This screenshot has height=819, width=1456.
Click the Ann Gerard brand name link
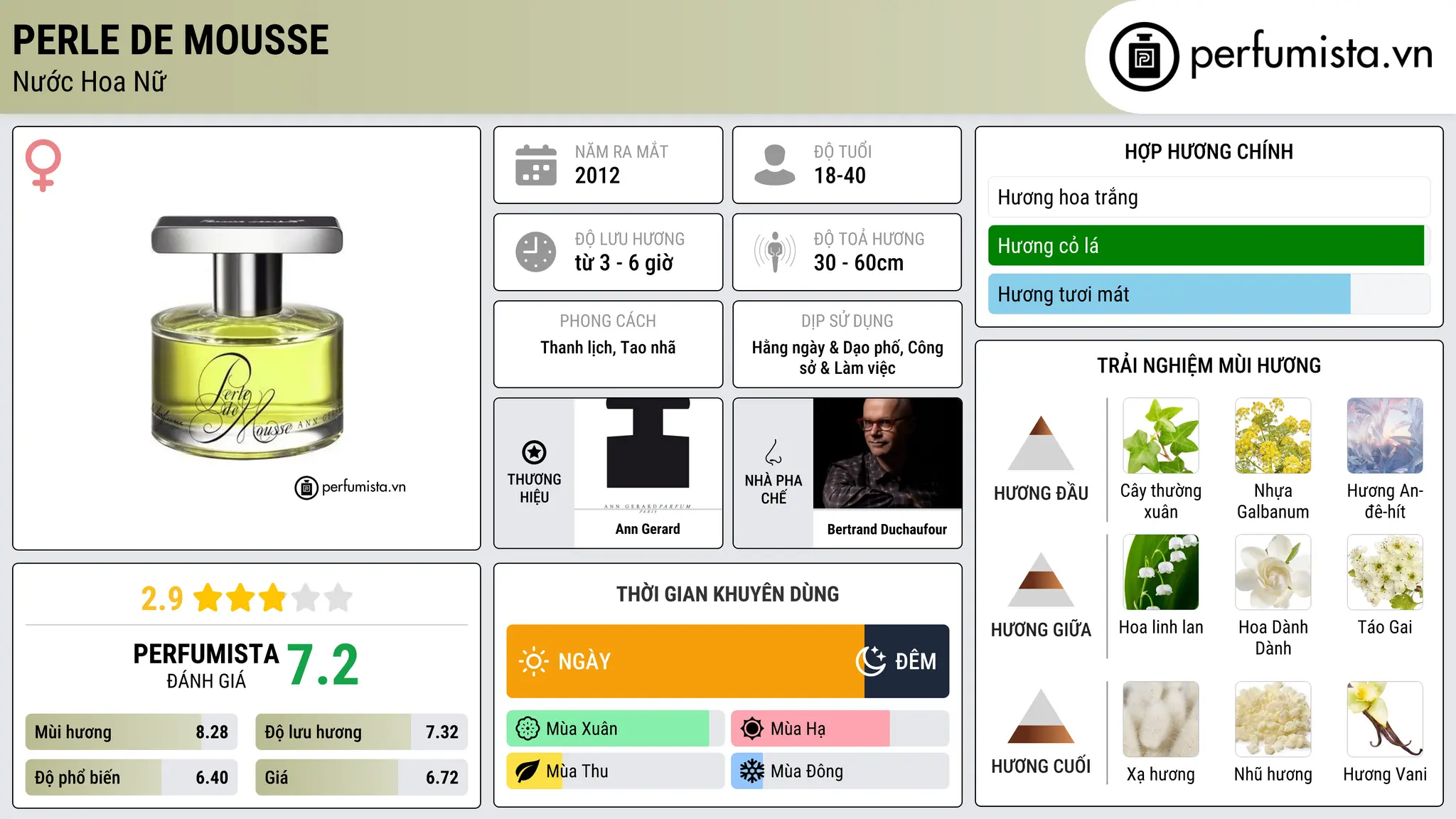[x=648, y=529]
